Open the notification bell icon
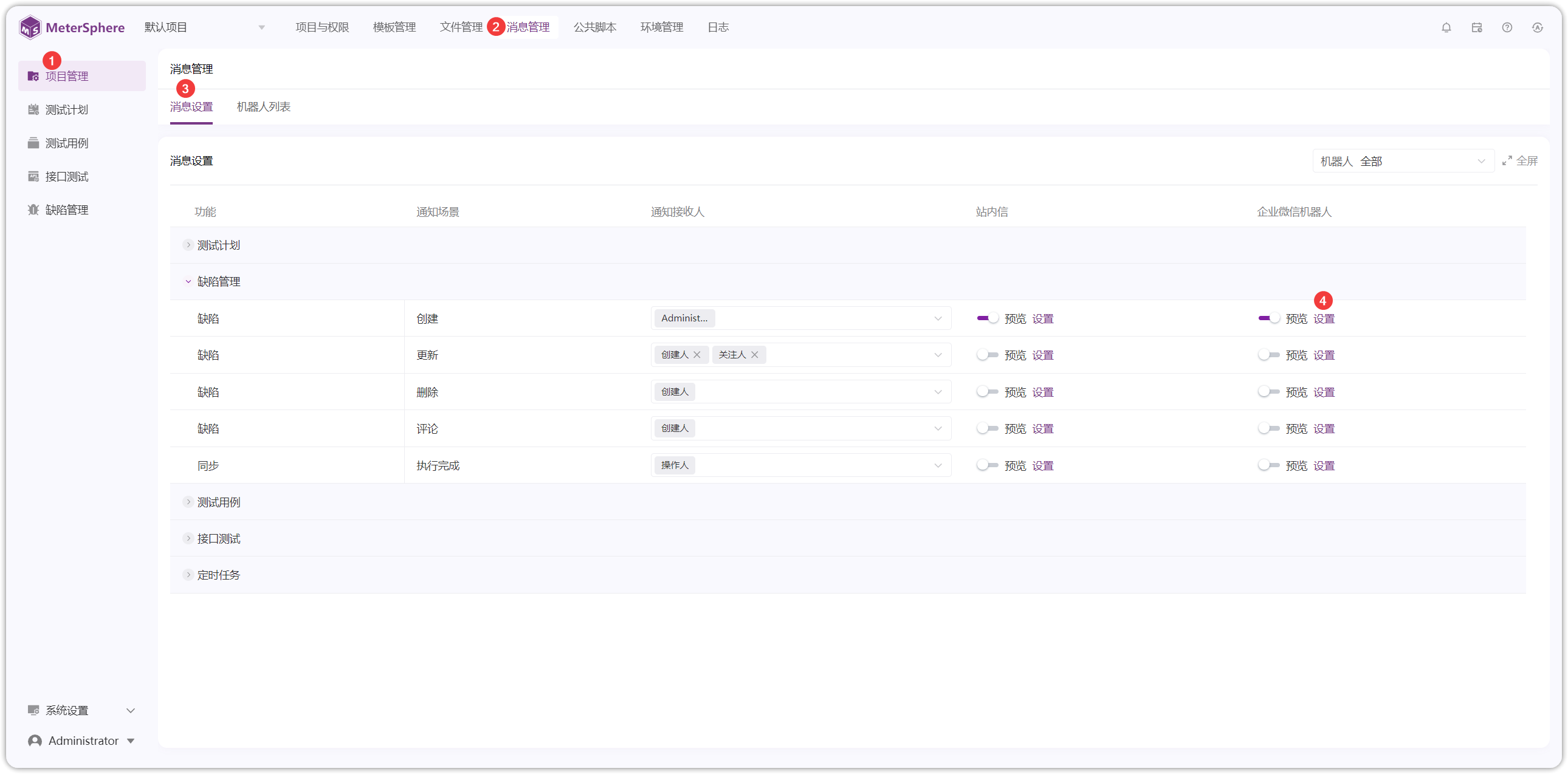This screenshot has width=1568, height=774. 1446,27
